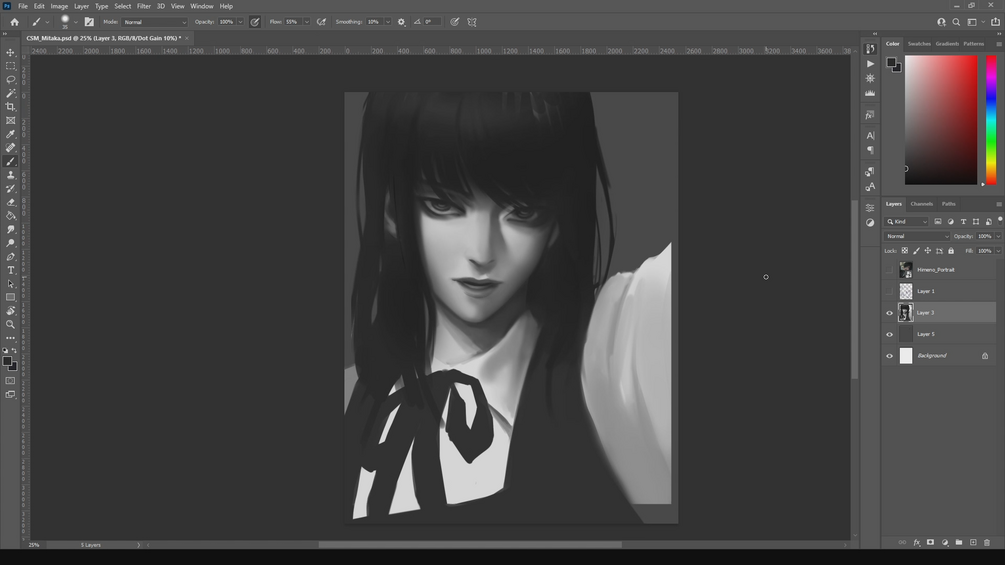Open the Filter menu
The width and height of the screenshot is (1005, 565).
(144, 6)
